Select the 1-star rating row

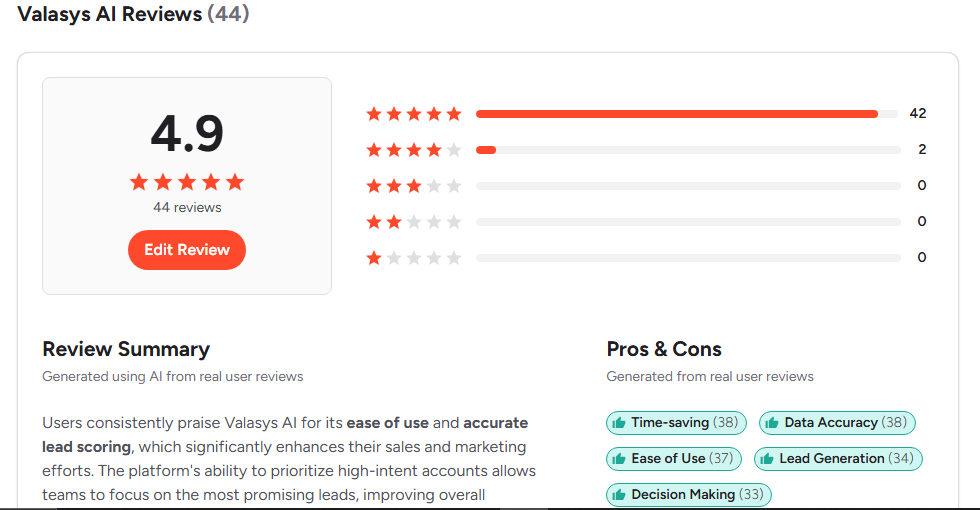[x=646, y=258]
